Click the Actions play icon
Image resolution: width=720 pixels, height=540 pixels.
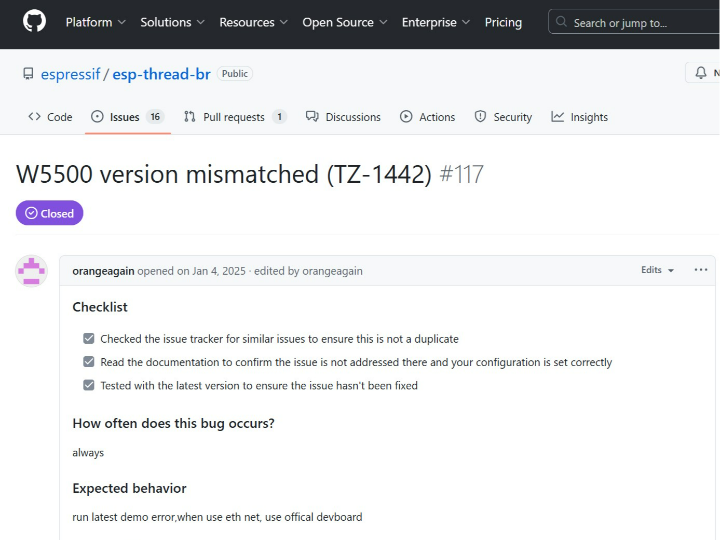406,117
